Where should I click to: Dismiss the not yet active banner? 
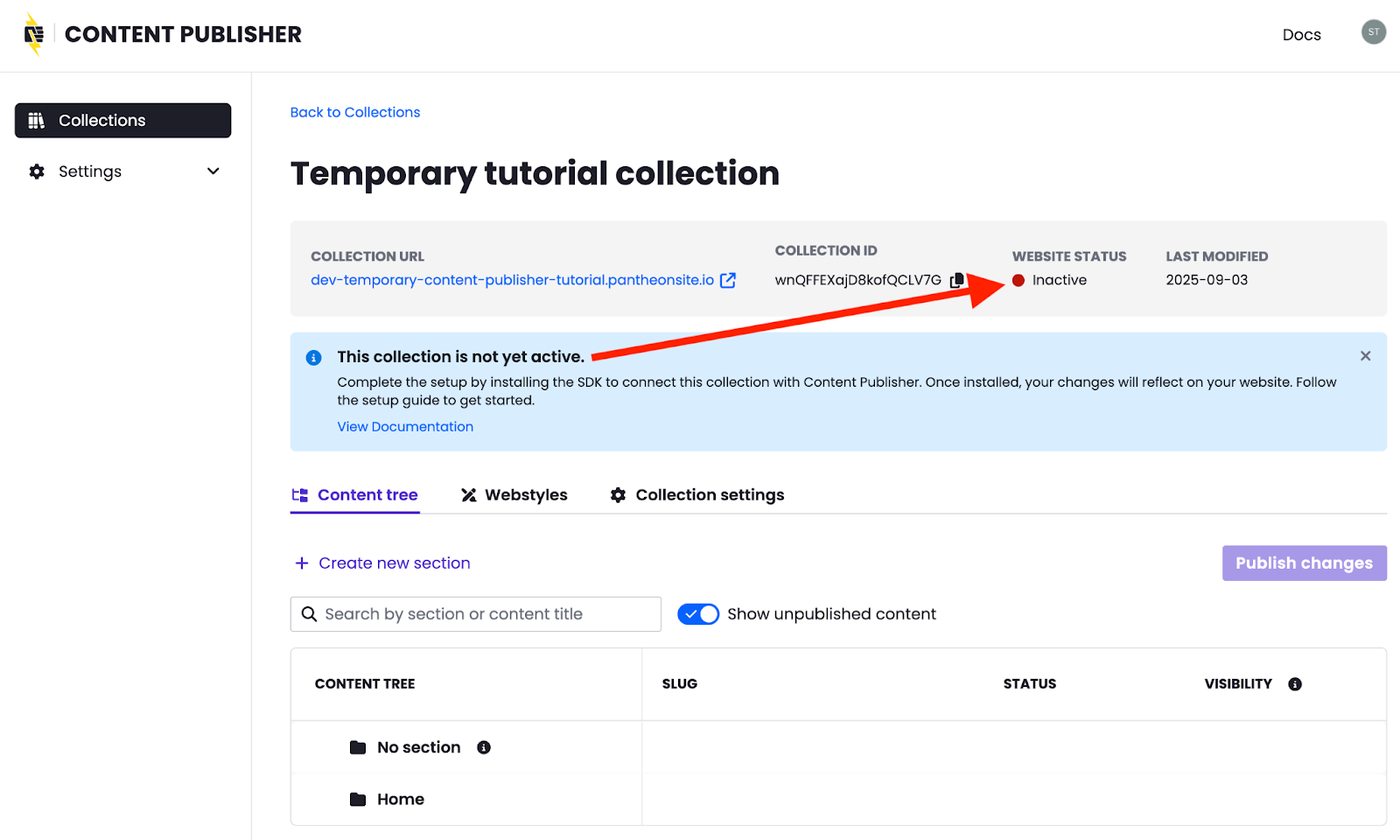pos(1366,356)
